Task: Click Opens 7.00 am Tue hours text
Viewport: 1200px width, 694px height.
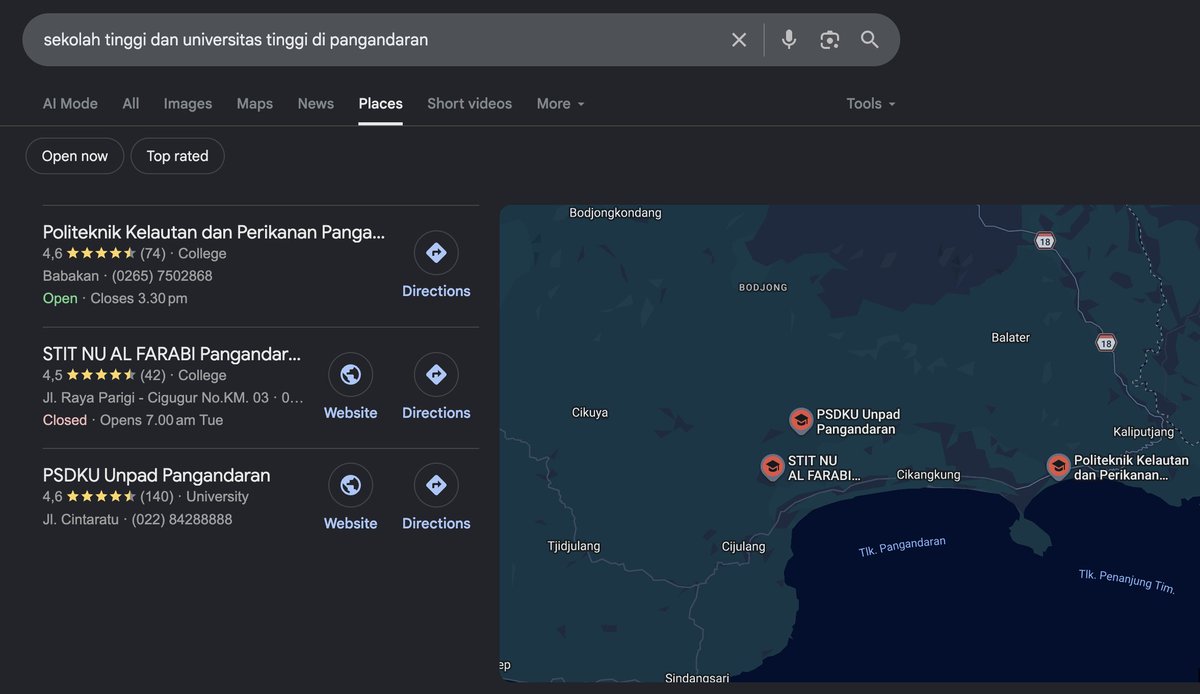Action: coord(162,420)
